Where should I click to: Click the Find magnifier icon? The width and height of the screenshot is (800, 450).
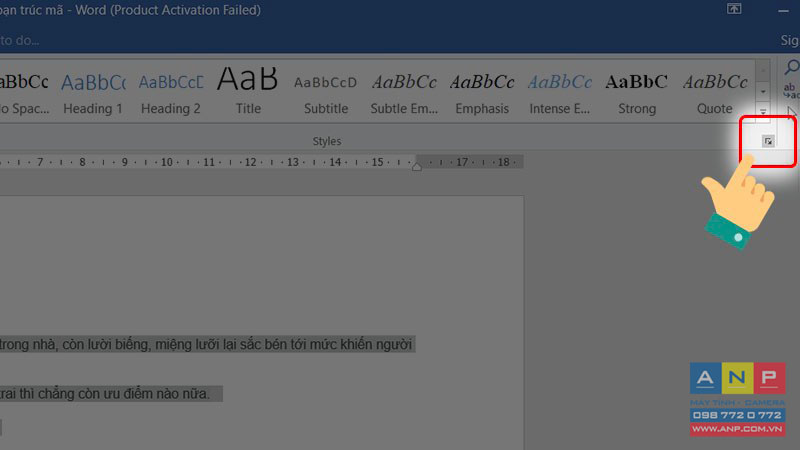791,67
